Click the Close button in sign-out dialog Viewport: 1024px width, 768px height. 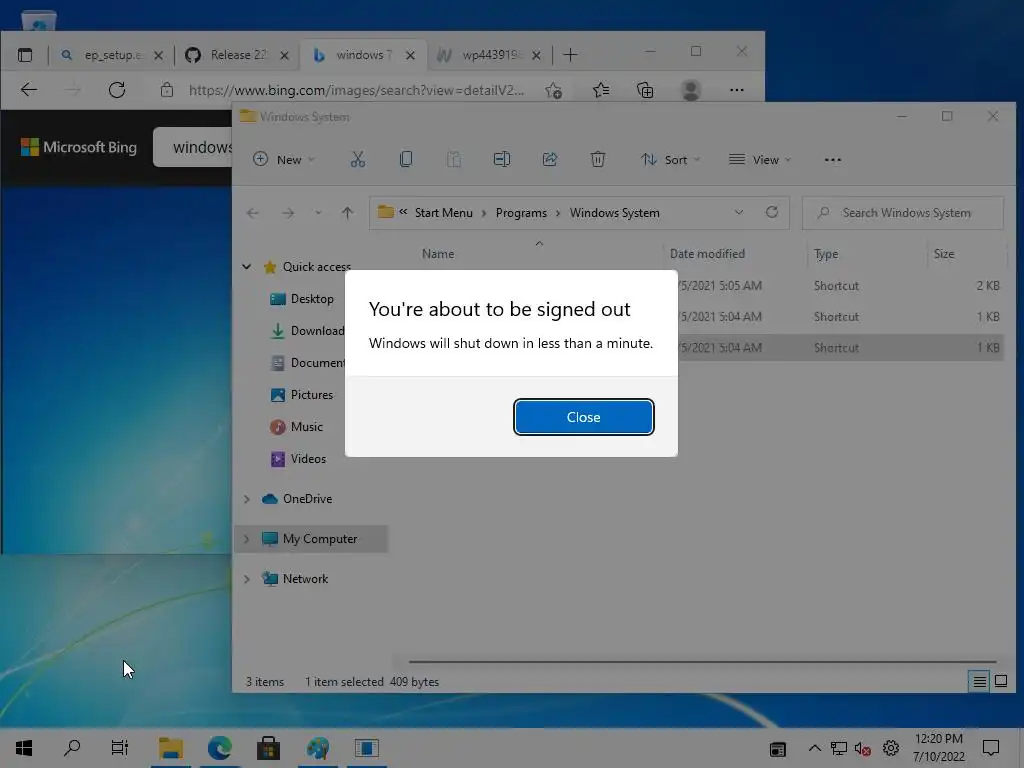pyautogui.click(x=583, y=417)
